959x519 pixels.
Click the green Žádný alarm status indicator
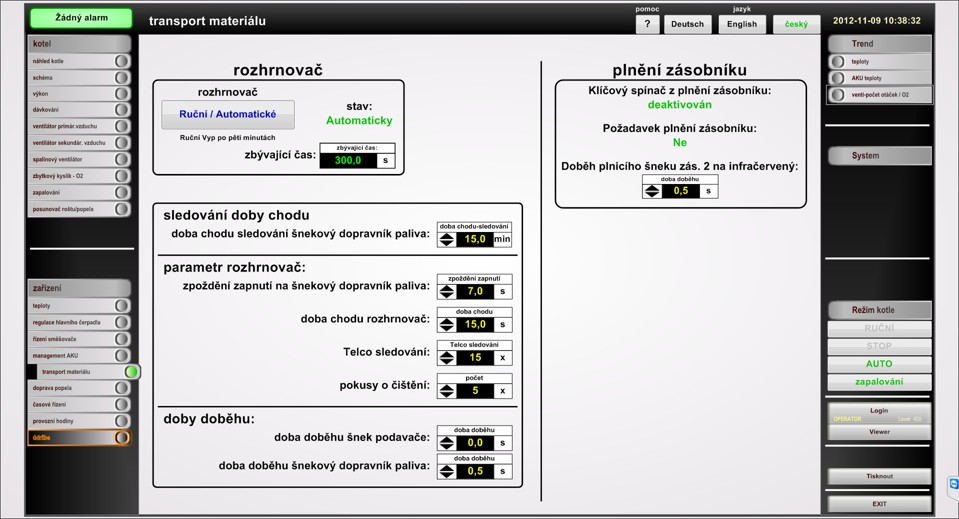coord(81,18)
